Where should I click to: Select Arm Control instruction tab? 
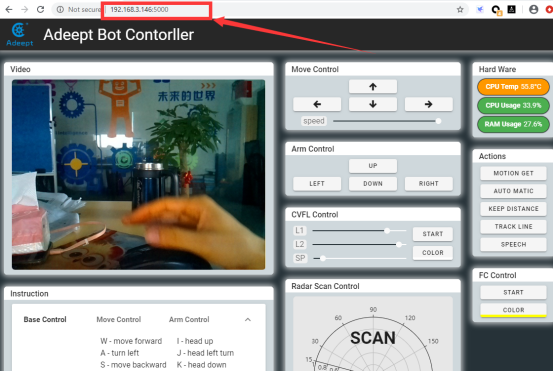[189, 319]
